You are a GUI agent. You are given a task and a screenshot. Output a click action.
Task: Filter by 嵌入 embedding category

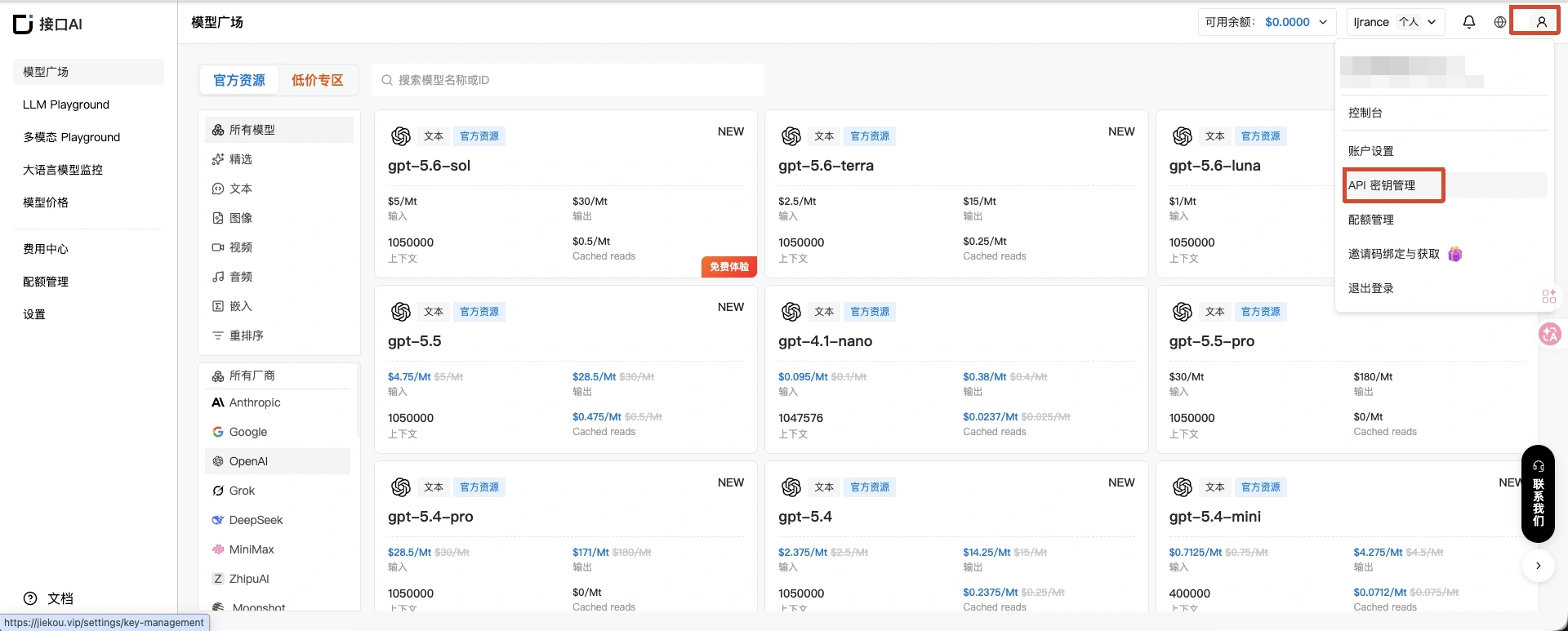tap(279, 306)
